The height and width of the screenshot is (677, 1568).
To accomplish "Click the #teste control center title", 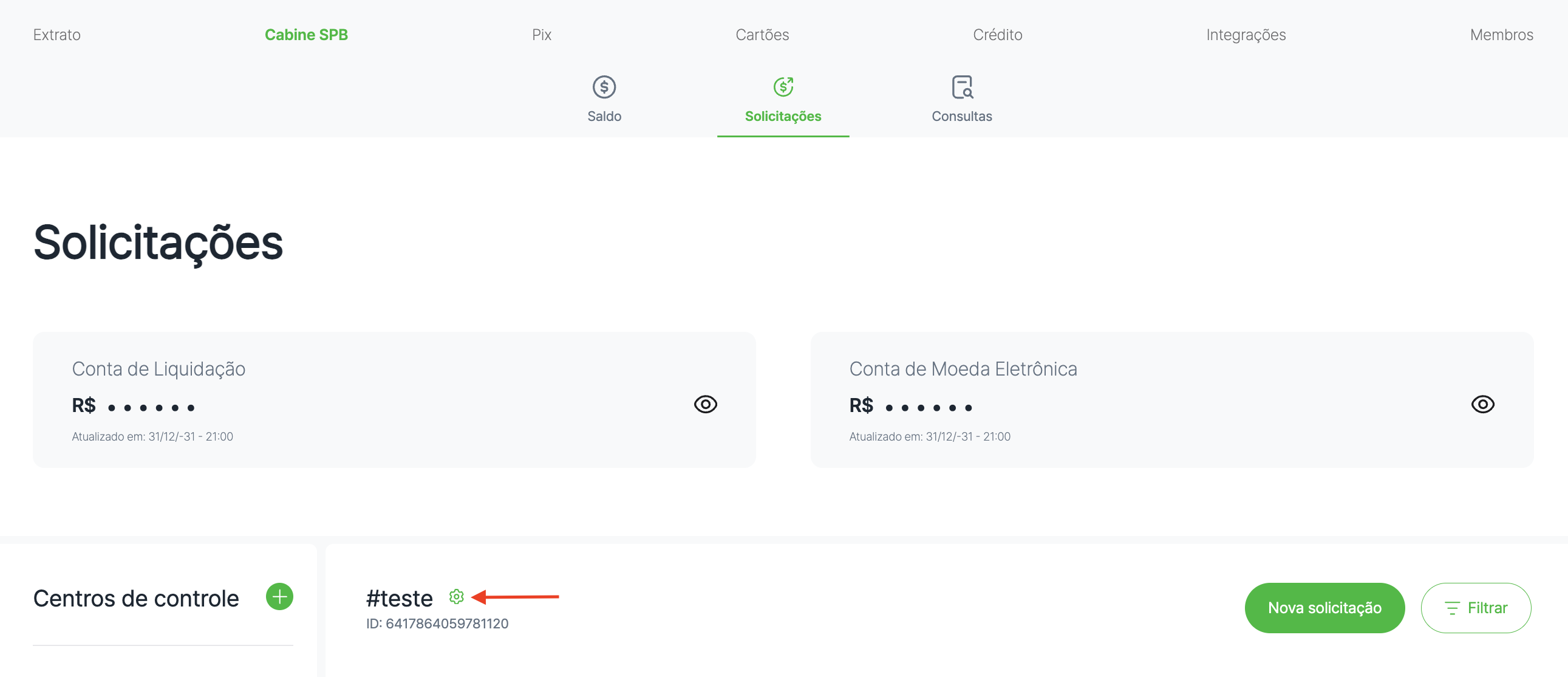I will tap(400, 599).
